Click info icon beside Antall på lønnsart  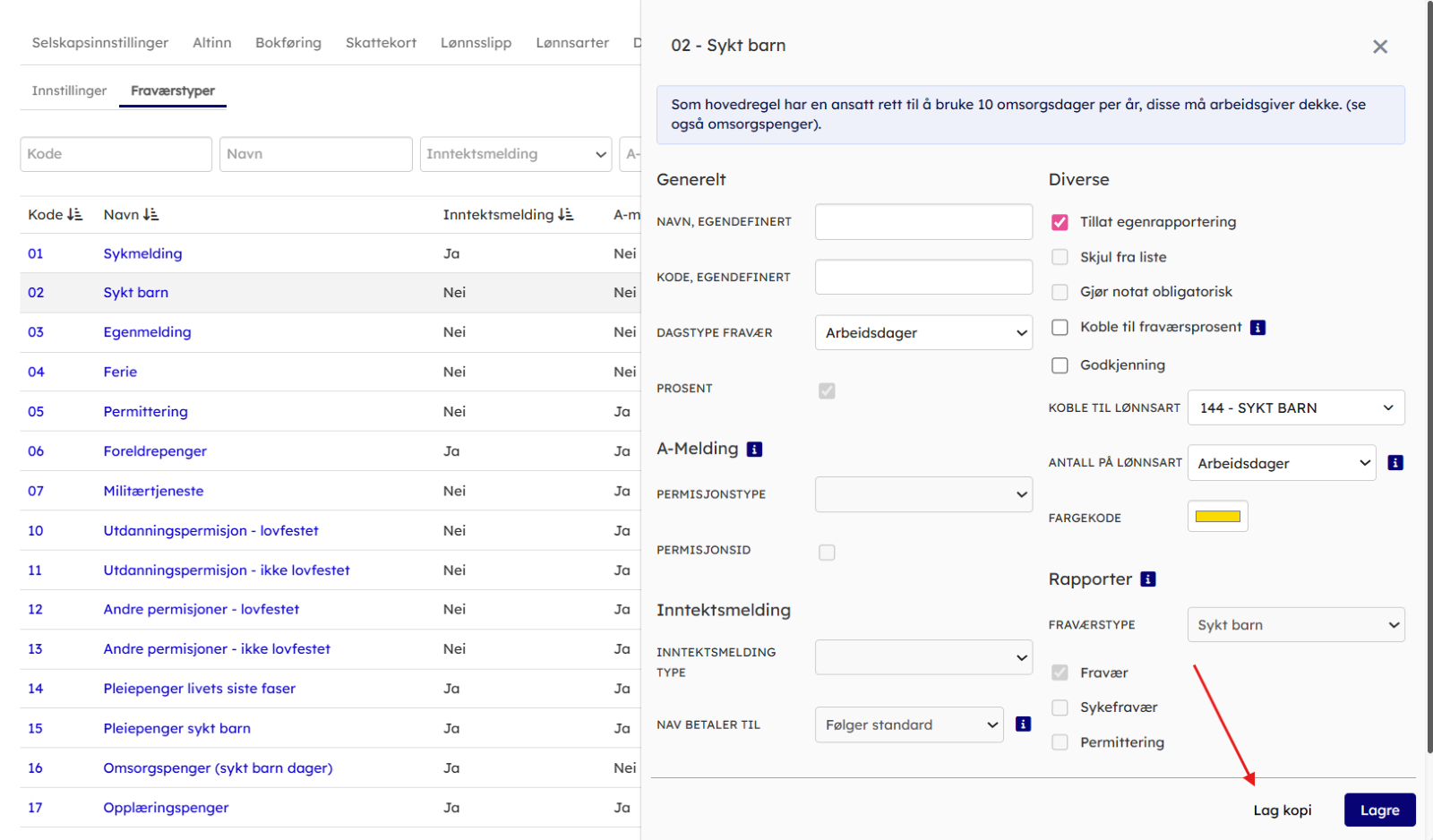(x=1394, y=463)
